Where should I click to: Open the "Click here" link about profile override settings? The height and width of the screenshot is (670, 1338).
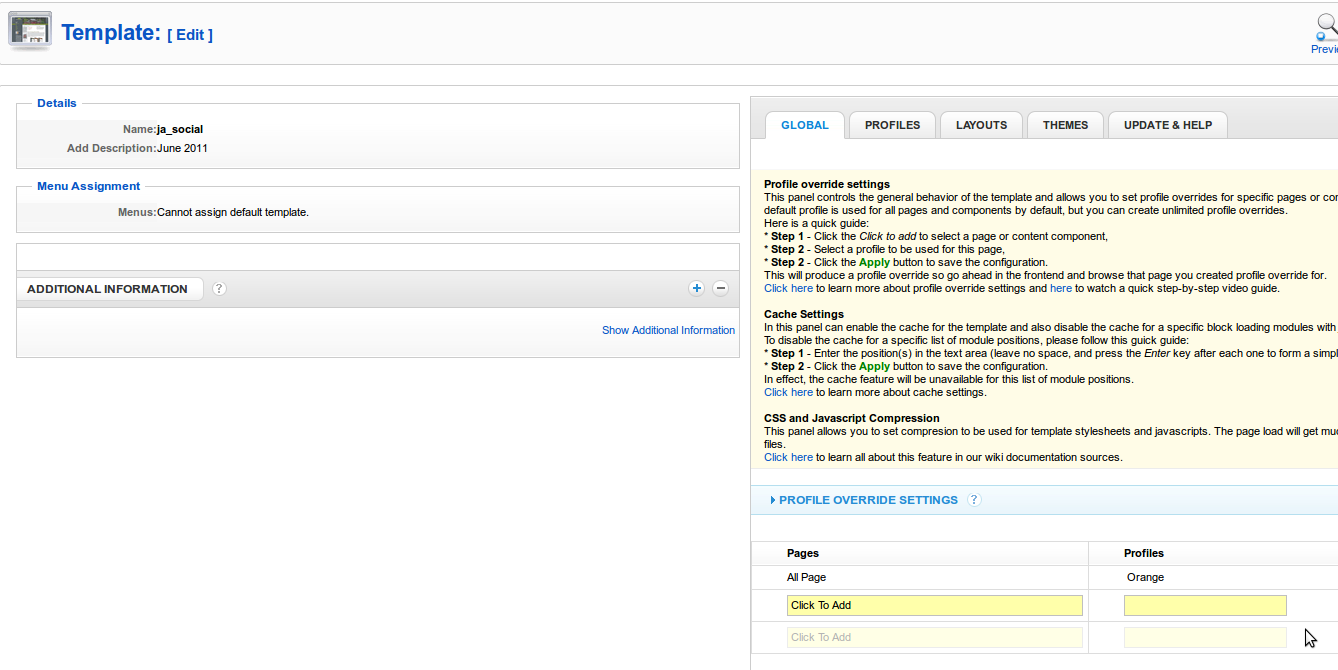click(788, 288)
